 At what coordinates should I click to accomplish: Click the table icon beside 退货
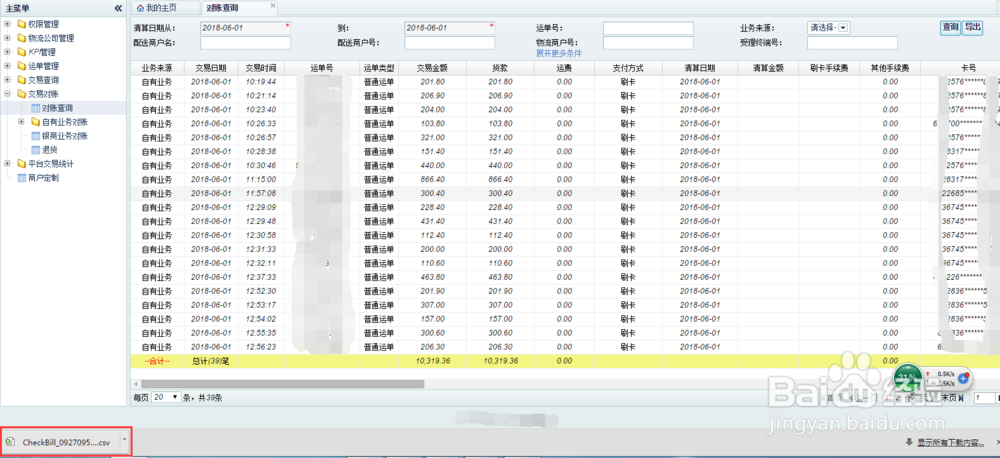pos(36,150)
